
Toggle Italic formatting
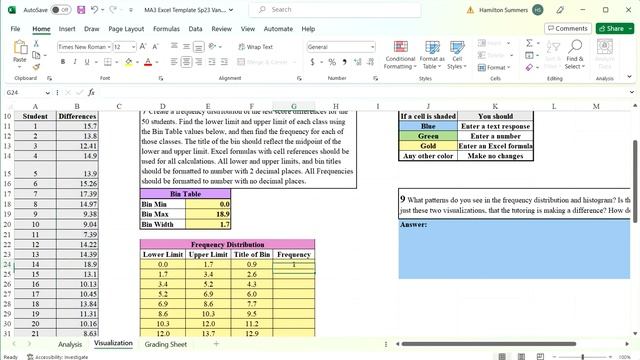(75, 62)
